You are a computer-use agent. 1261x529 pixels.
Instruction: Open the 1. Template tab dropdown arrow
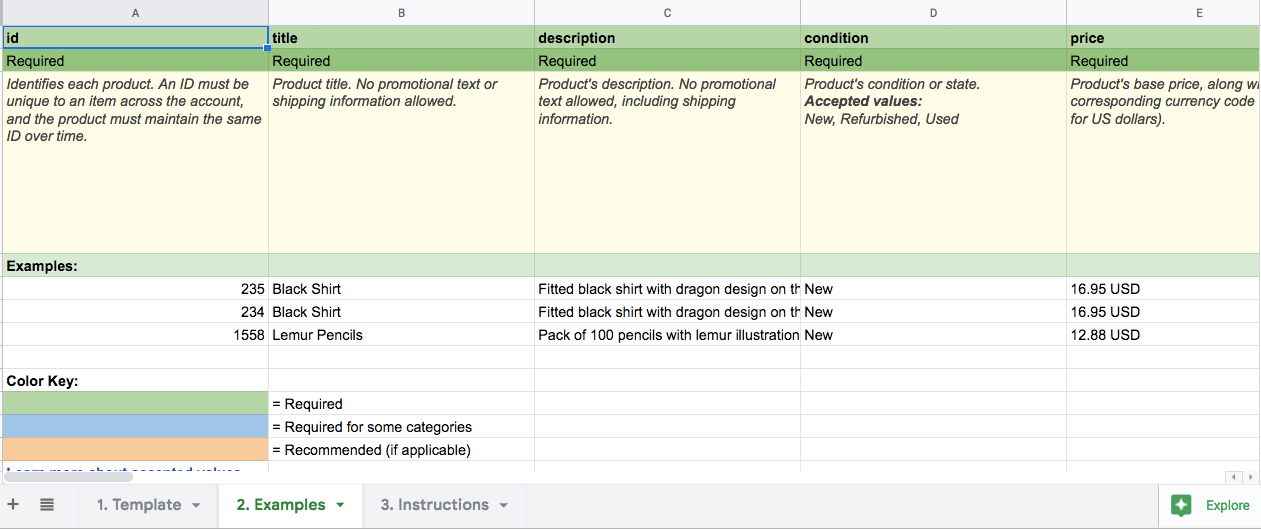(196, 505)
